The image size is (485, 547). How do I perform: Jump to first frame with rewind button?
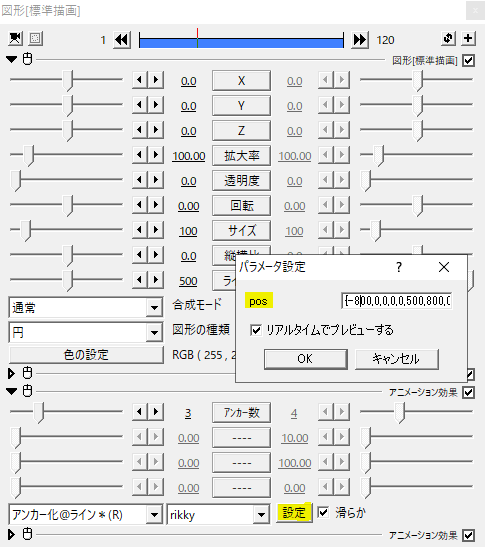click(x=122, y=40)
